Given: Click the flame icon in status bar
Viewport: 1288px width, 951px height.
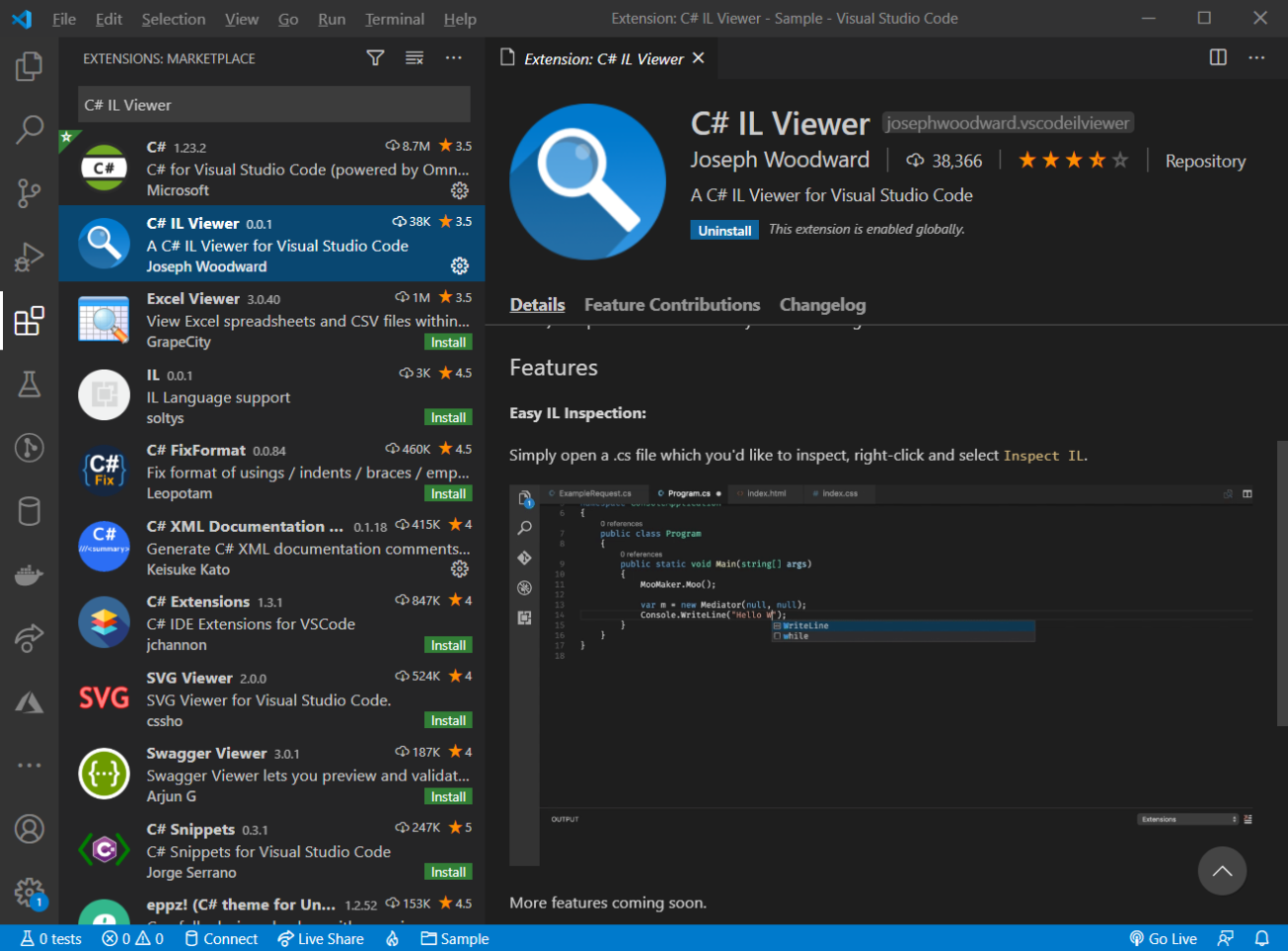Looking at the screenshot, I should click(x=392, y=938).
